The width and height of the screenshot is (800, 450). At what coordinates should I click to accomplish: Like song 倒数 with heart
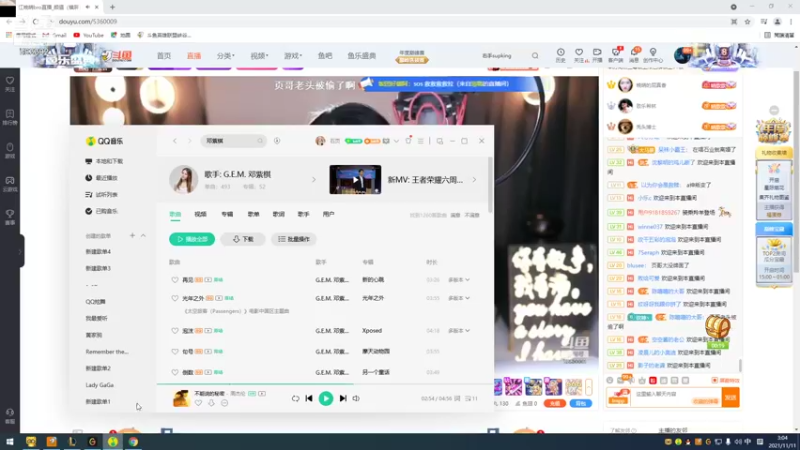[x=175, y=372]
